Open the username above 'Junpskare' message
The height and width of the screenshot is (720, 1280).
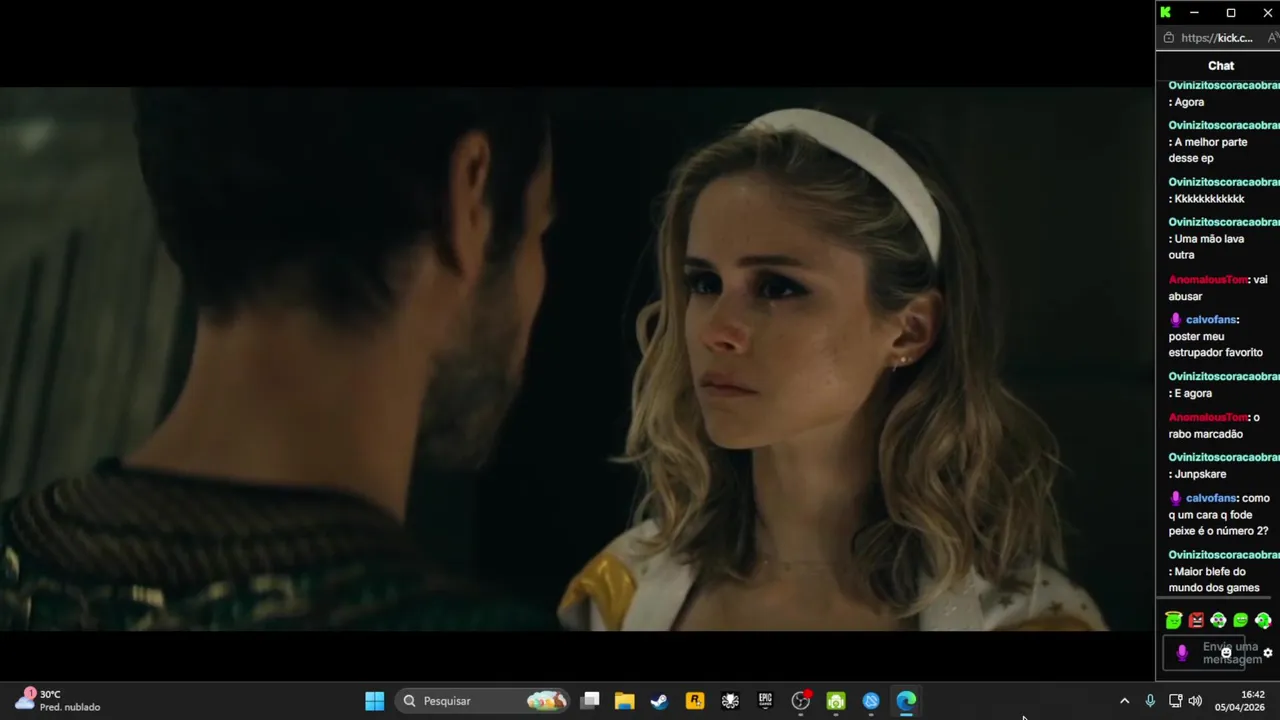click(x=1224, y=457)
